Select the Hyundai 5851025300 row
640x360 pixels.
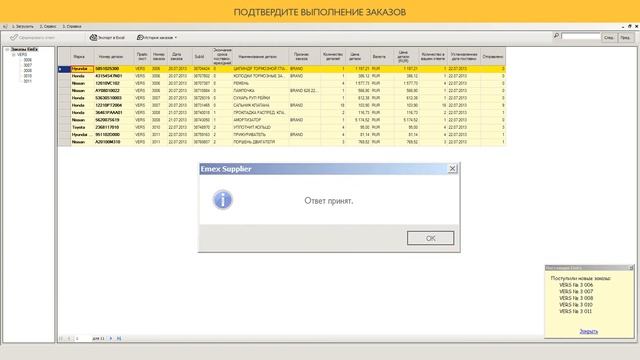(x=282, y=69)
